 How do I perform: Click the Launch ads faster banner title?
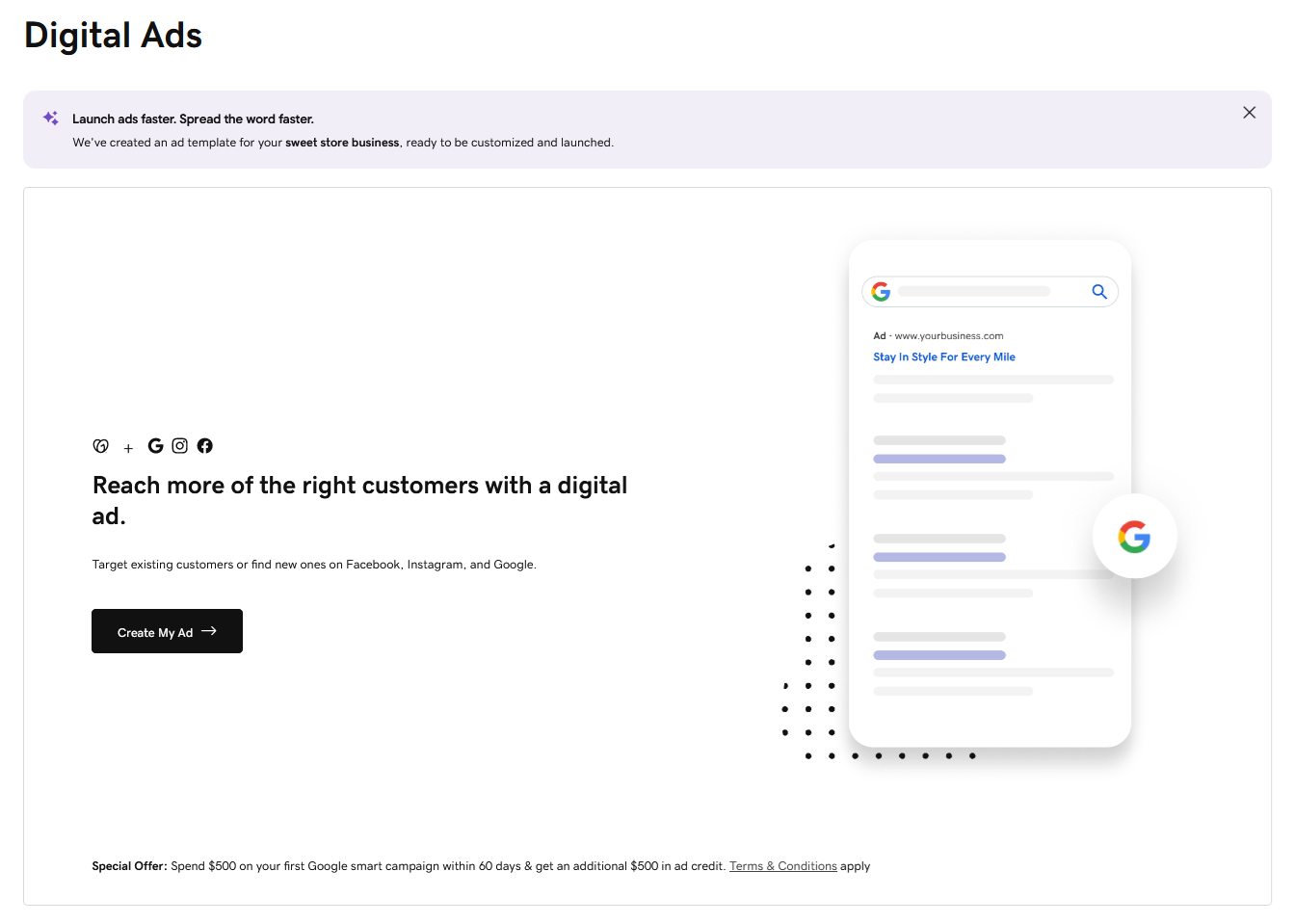coord(193,119)
